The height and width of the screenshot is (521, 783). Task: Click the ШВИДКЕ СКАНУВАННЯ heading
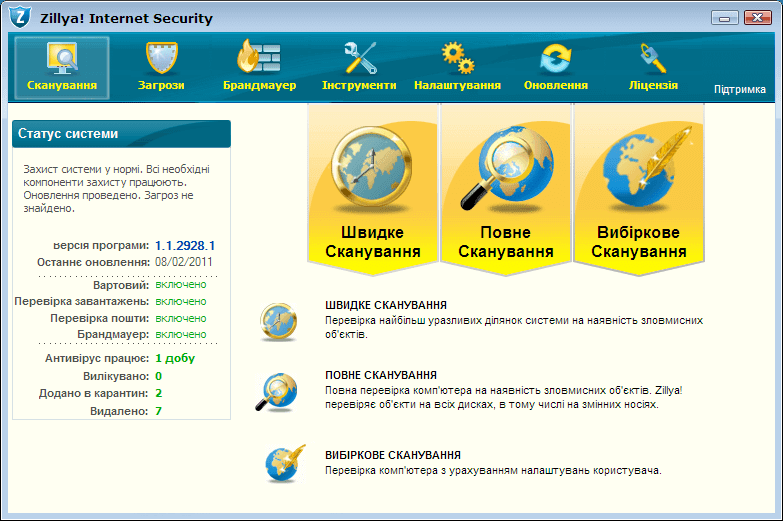(x=386, y=305)
